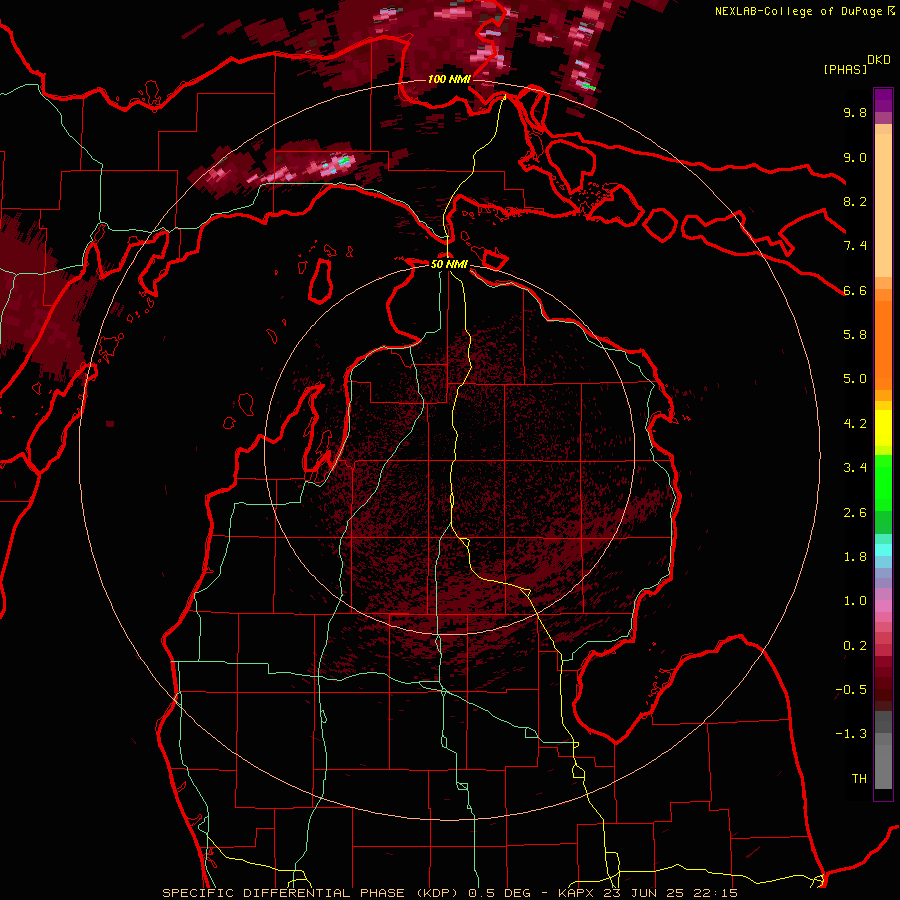Viewport: 900px width, 900px height.
Task: Click the NEXLAB-College of DuPage credit text
Action: point(798,11)
